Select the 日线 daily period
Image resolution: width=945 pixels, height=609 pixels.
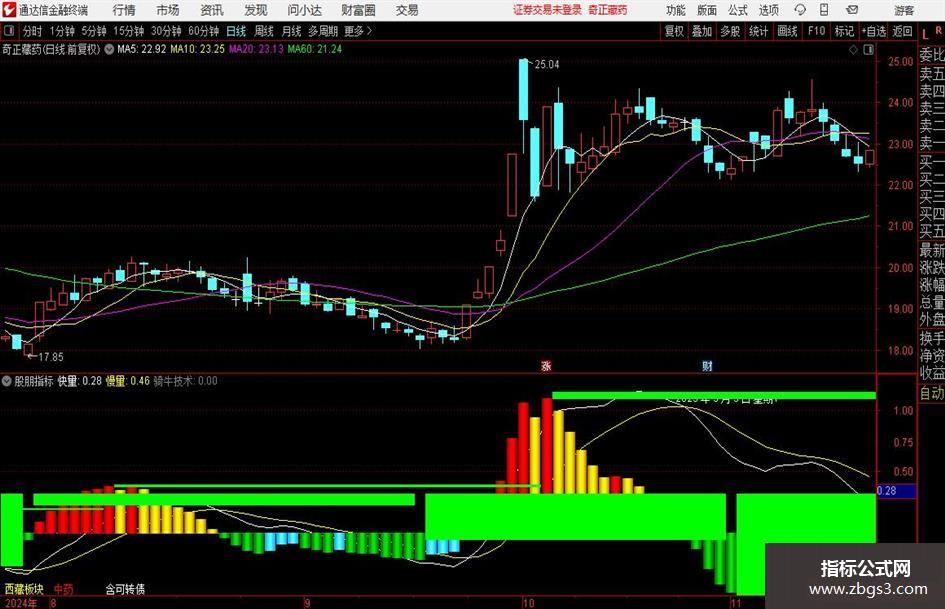pos(236,31)
